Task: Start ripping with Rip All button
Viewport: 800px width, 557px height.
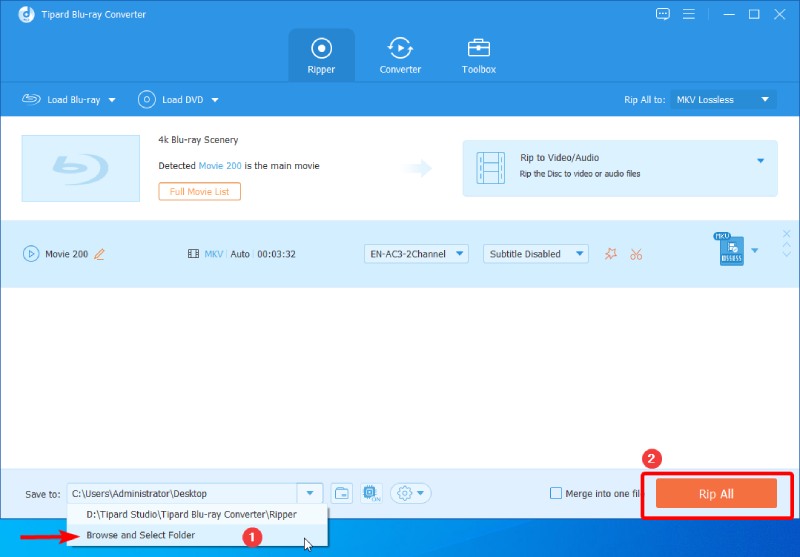Action: pos(716,493)
